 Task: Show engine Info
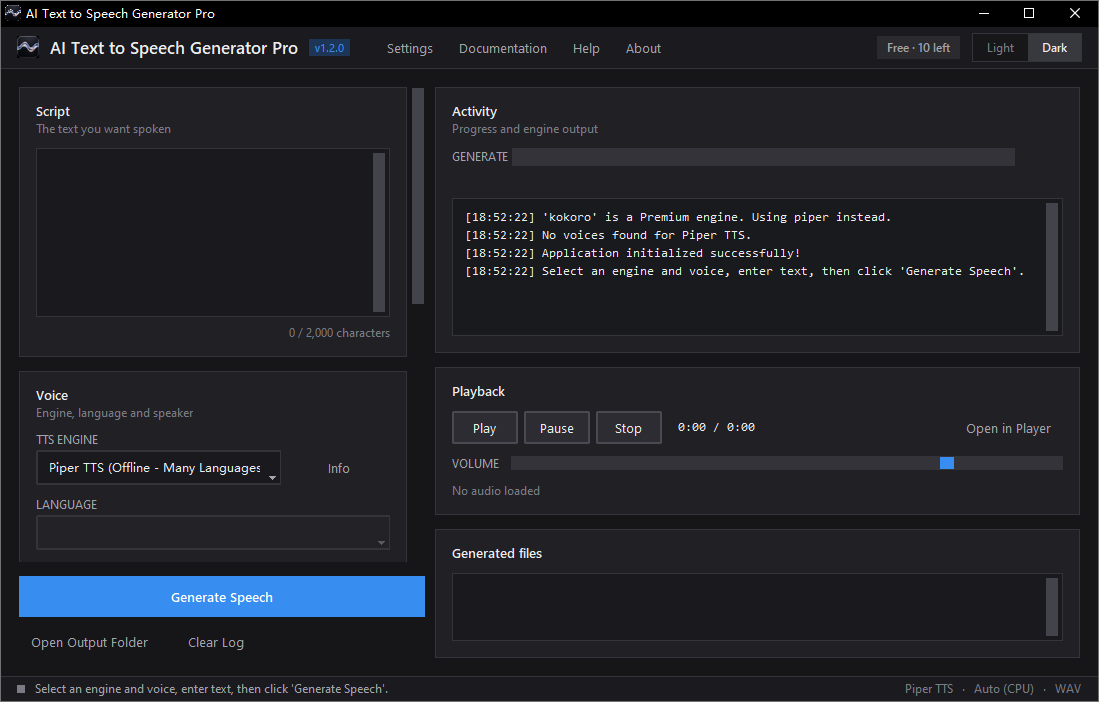339,469
